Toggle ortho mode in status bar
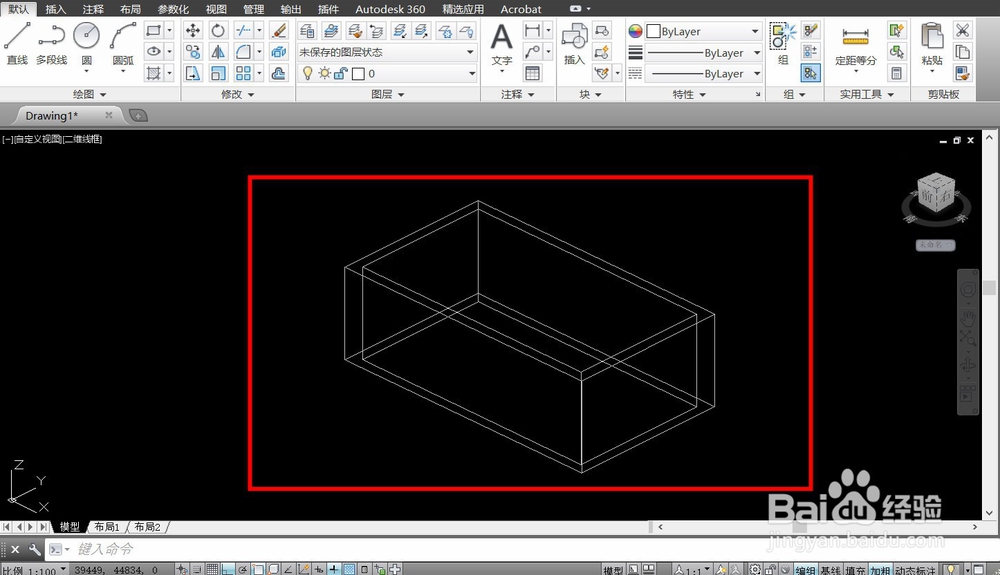 pos(228,569)
